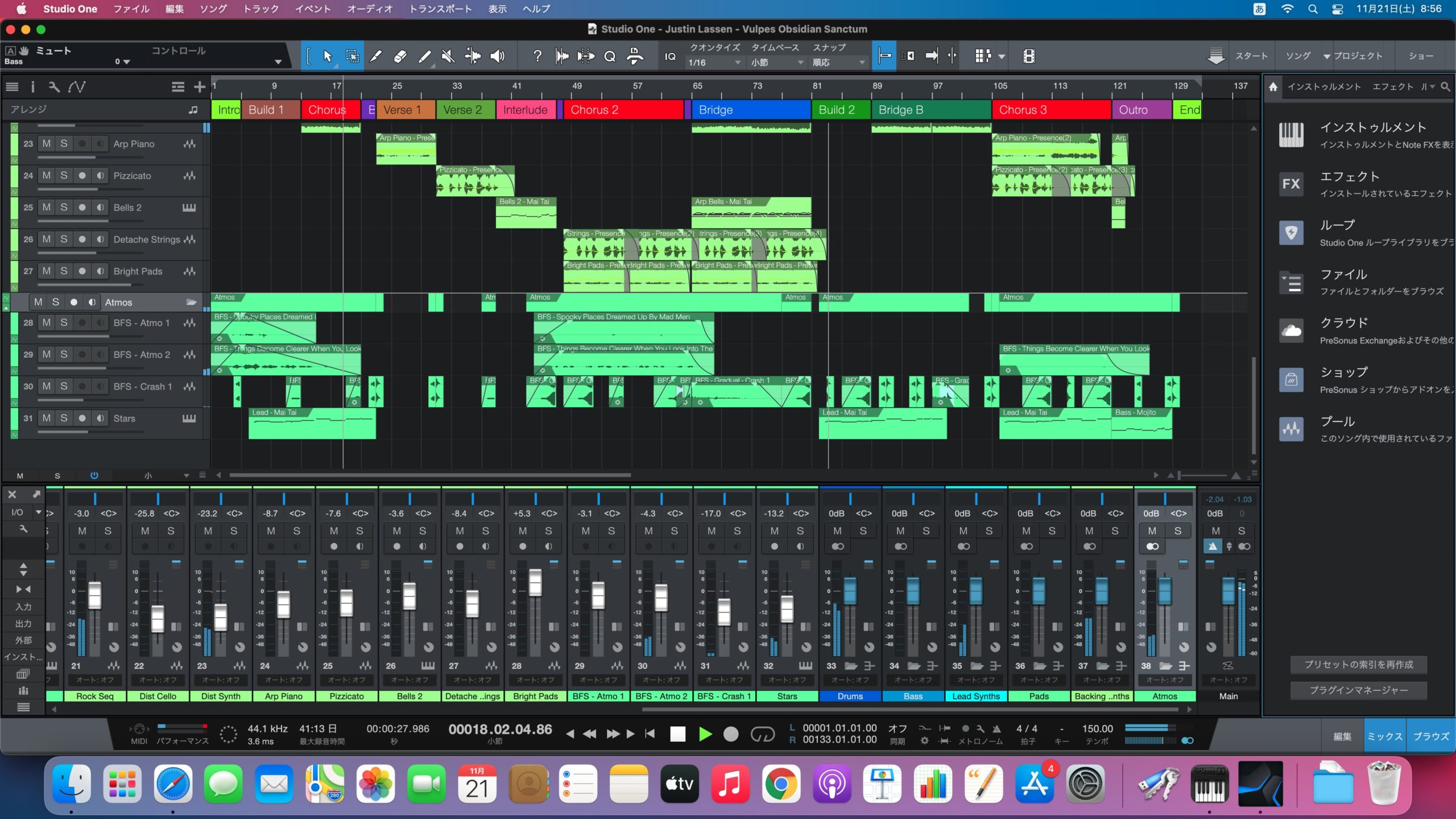Choose the Split tool

click(x=376, y=56)
